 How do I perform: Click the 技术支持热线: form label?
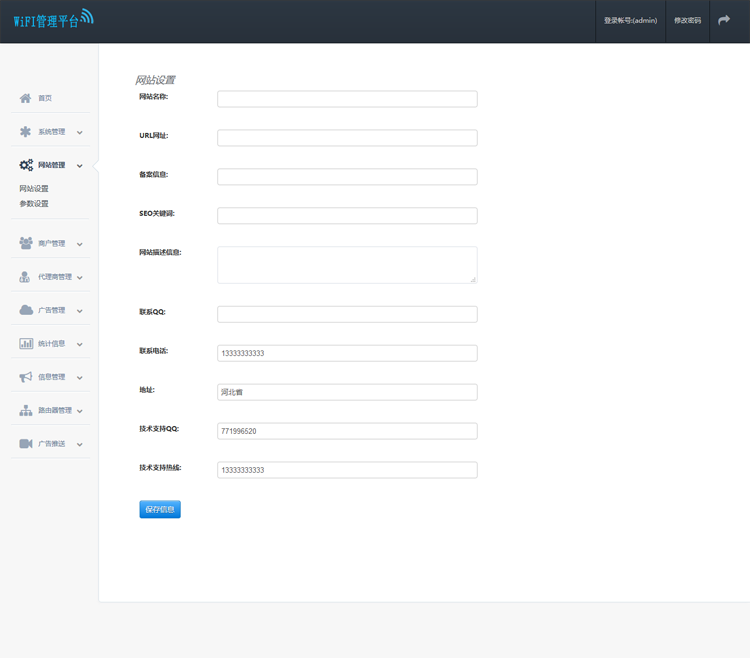point(160,468)
